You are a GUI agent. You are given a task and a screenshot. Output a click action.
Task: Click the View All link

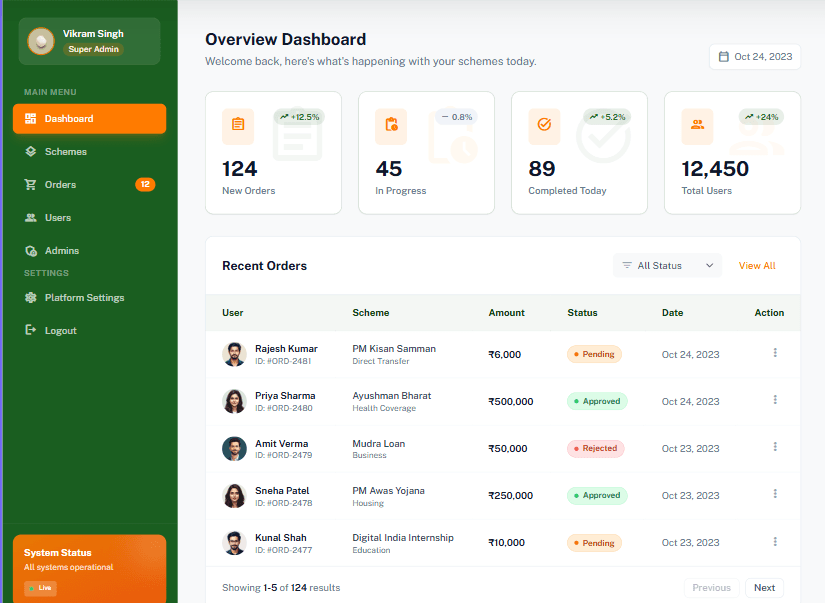click(757, 266)
